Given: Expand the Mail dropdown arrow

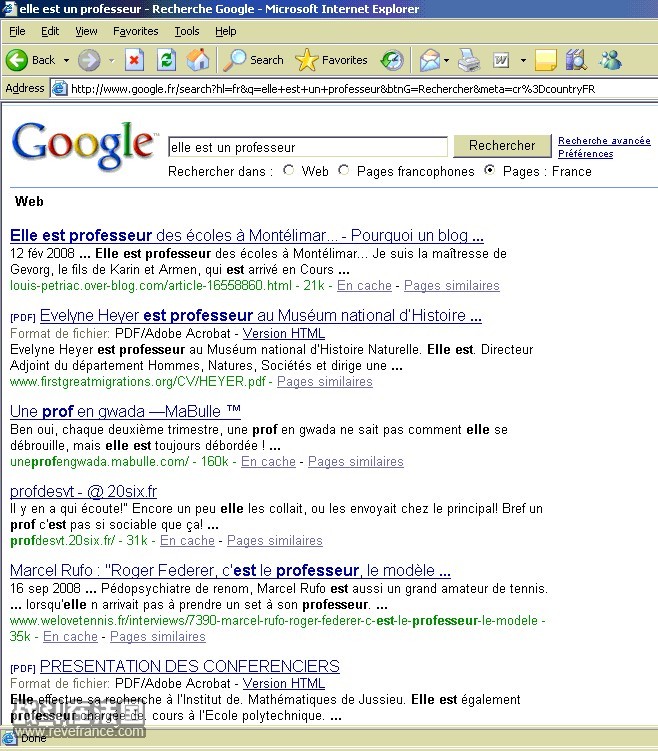Looking at the screenshot, I should point(446,60).
